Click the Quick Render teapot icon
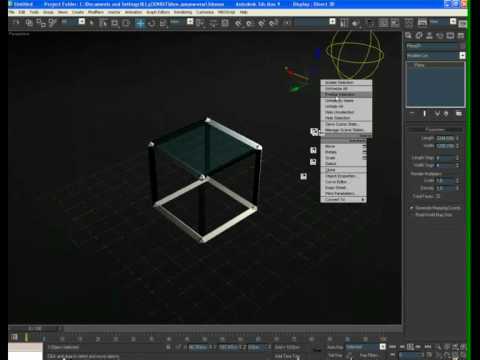This screenshot has height=360, width=480. [x=462, y=24]
